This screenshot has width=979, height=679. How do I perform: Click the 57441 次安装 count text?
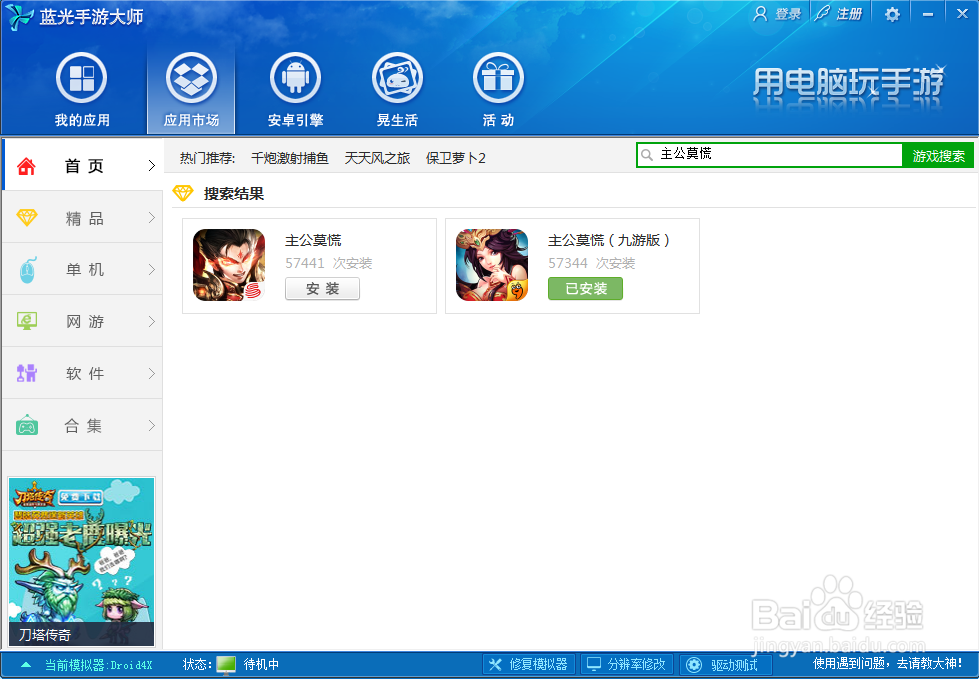[328, 263]
